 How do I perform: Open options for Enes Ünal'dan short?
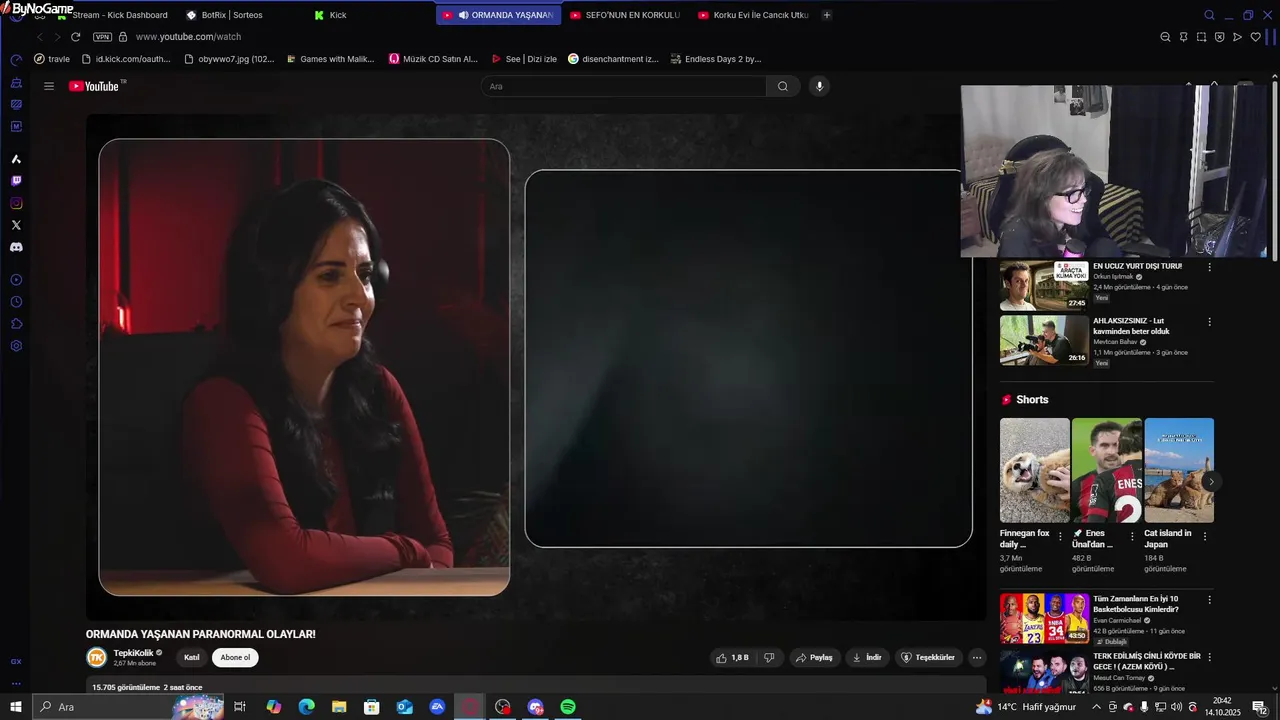(1133, 536)
